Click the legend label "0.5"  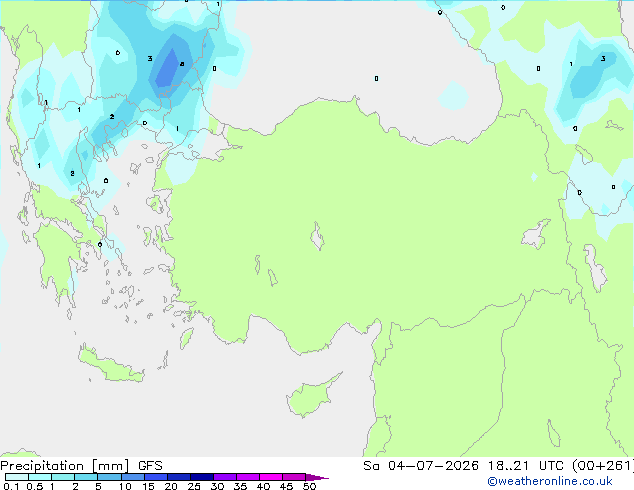(34, 486)
